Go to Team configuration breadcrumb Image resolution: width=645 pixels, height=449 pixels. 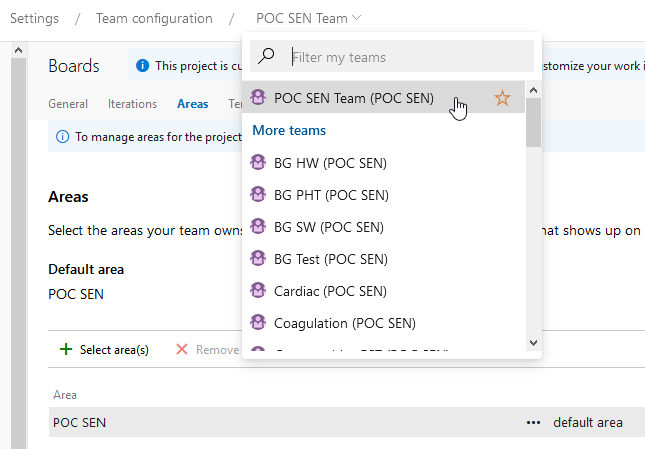pyautogui.click(x=154, y=19)
